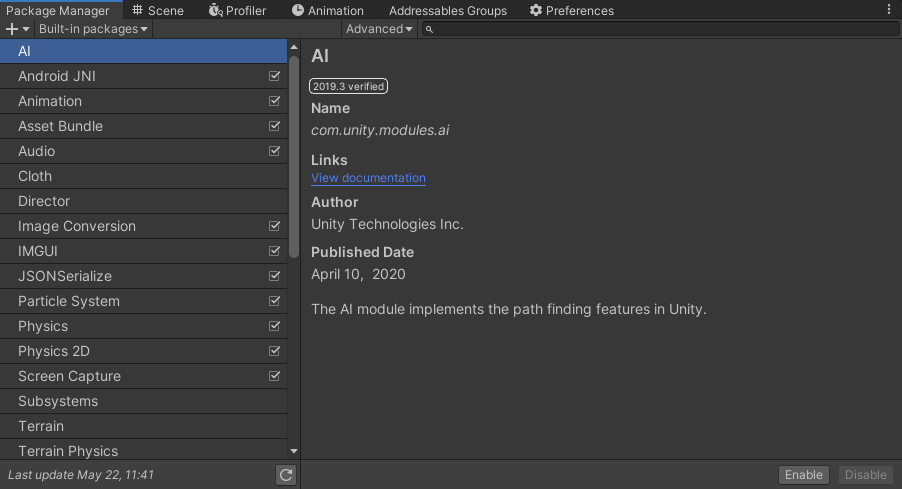Select the Screen Capture package row
This screenshot has height=489, width=902.
click(143, 376)
